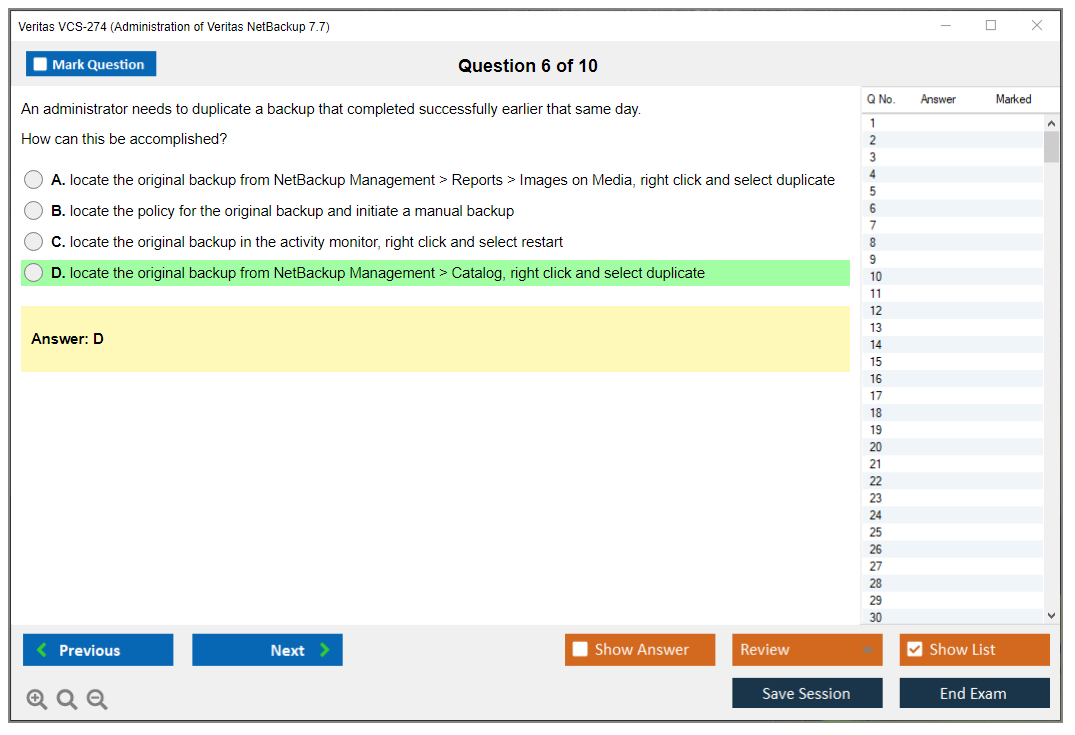Screen dimensions: 1075x735
Task: Click the green left arrow on Previous
Action: tap(42, 650)
